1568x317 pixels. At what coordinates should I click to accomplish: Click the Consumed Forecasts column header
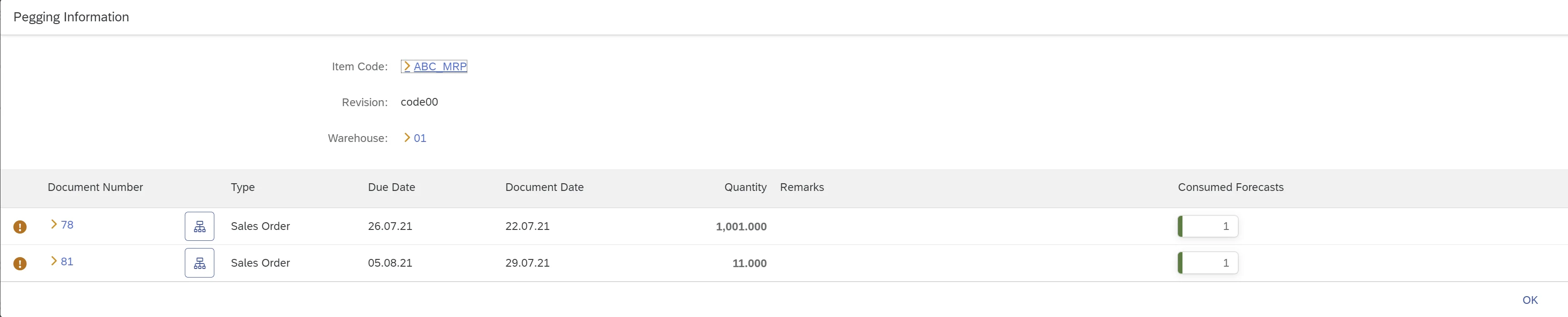point(1230,187)
